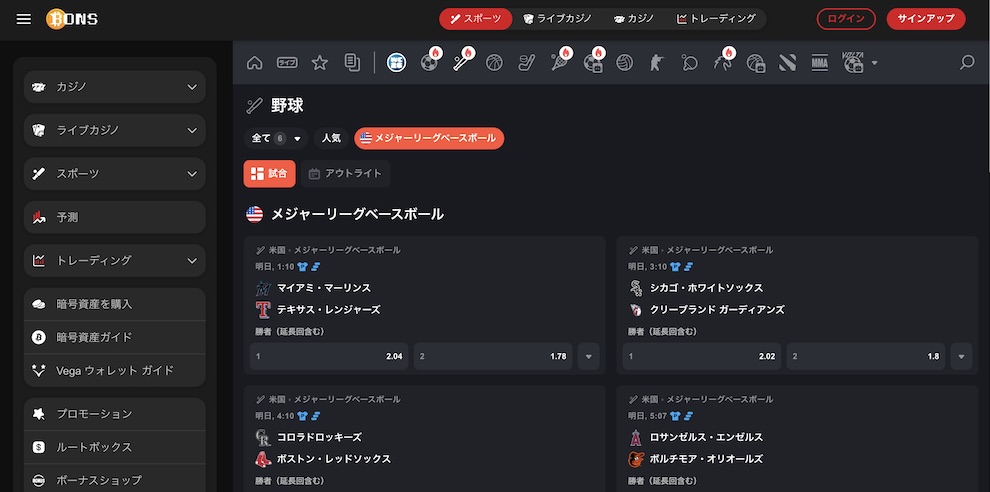
Task: Click the サインアップ button
Action: pos(926,19)
